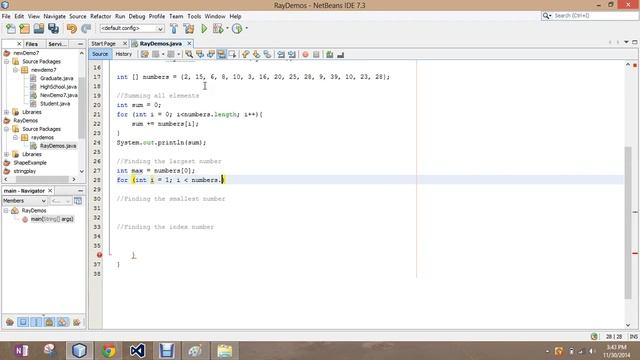Click Shift Line Right icon
This screenshot has width=640, height=360.
[x=292, y=54]
